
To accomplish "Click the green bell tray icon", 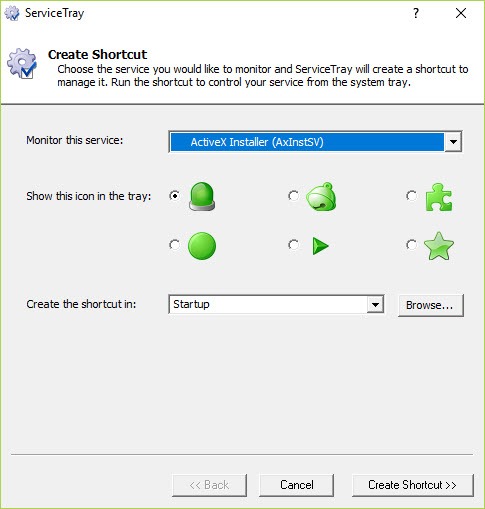I will click(x=321, y=197).
